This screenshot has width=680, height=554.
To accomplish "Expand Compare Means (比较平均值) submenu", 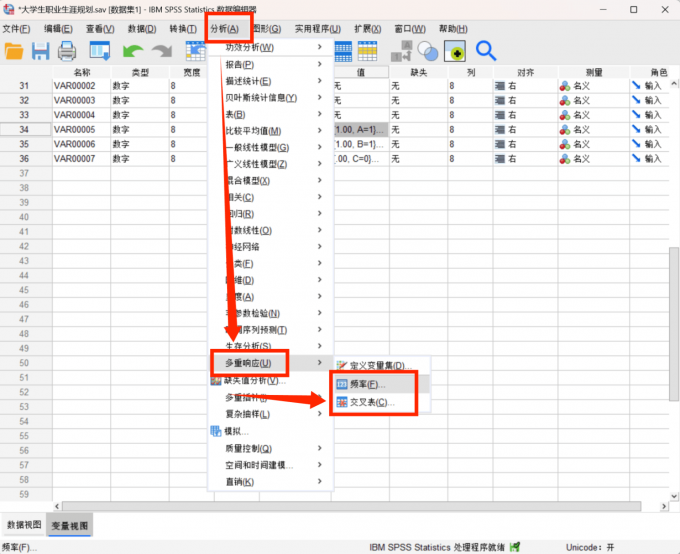I will [x=271, y=131].
